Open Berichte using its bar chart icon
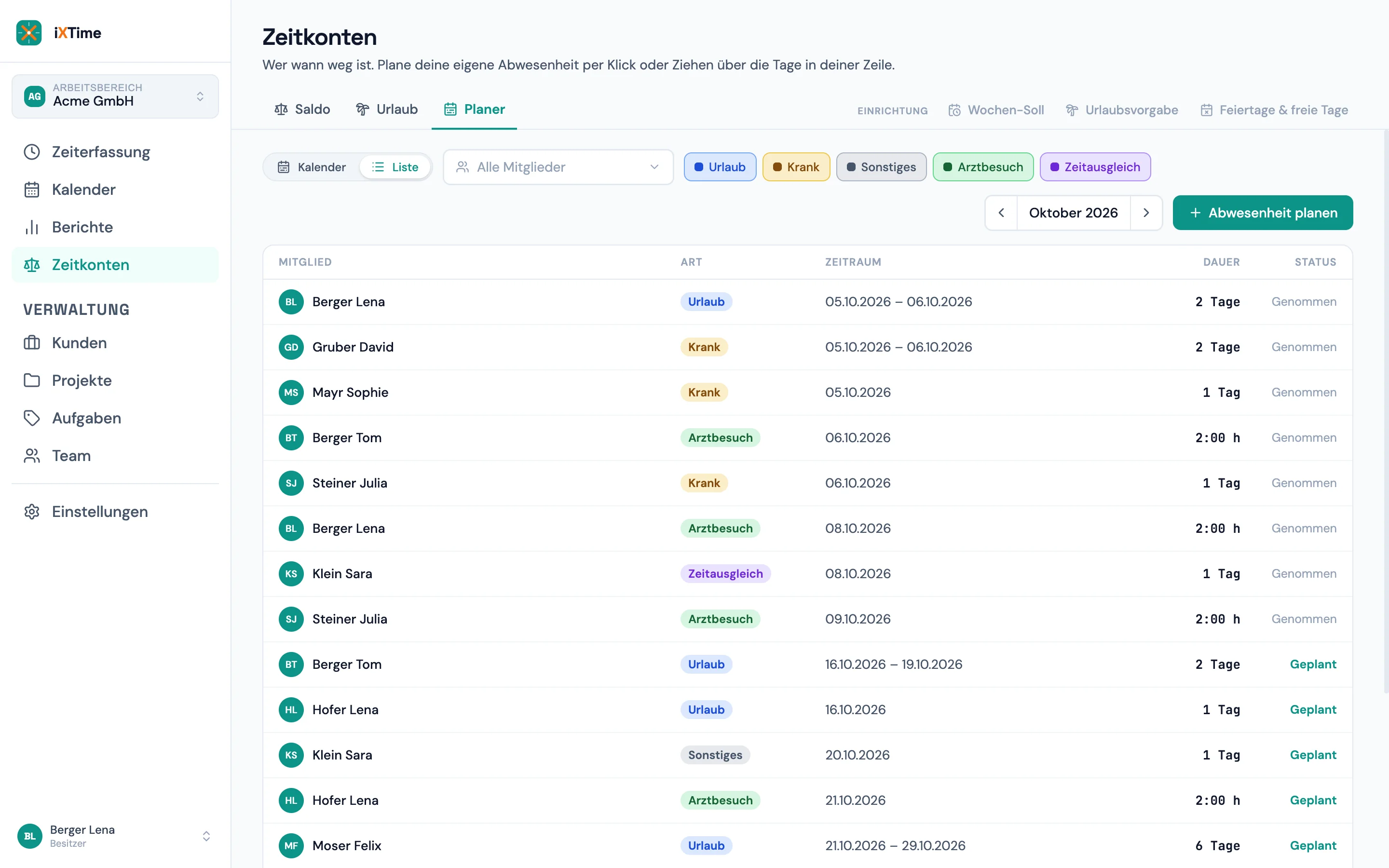The image size is (1389, 868). tap(31, 227)
